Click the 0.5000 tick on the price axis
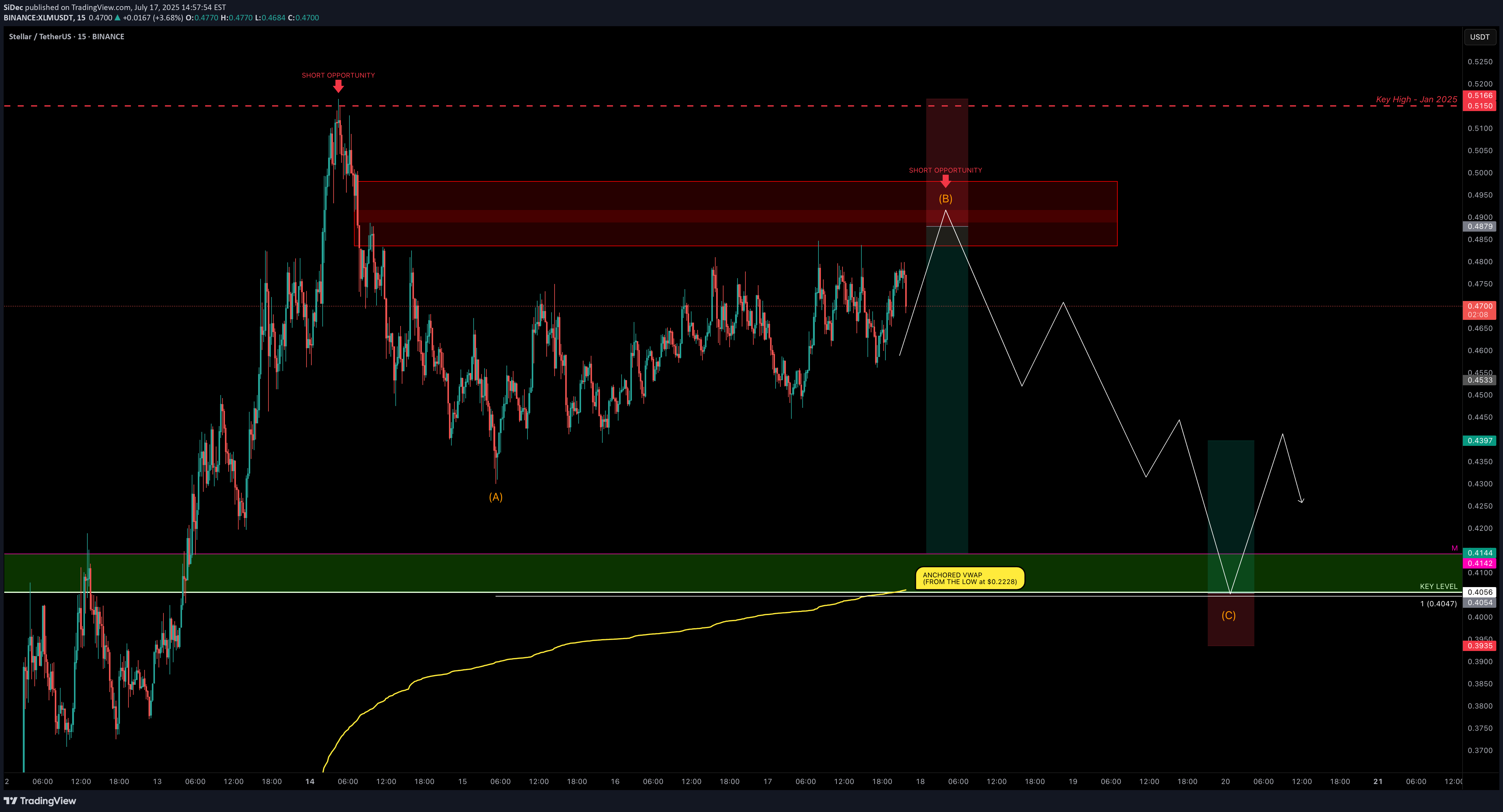Screen dimensions: 1503x812 (1480, 173)
